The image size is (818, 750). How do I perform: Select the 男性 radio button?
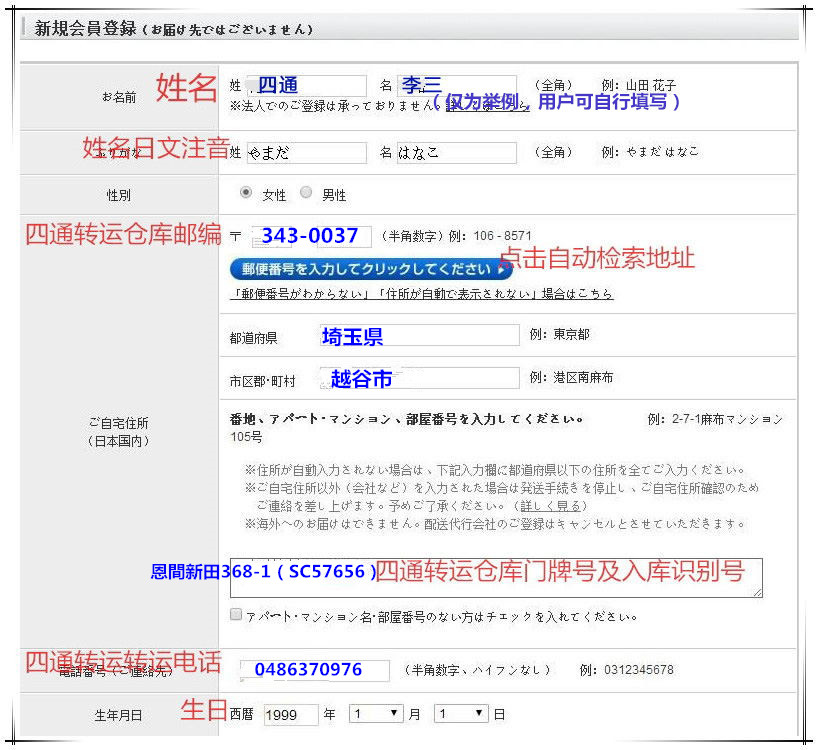coord(306,192)
